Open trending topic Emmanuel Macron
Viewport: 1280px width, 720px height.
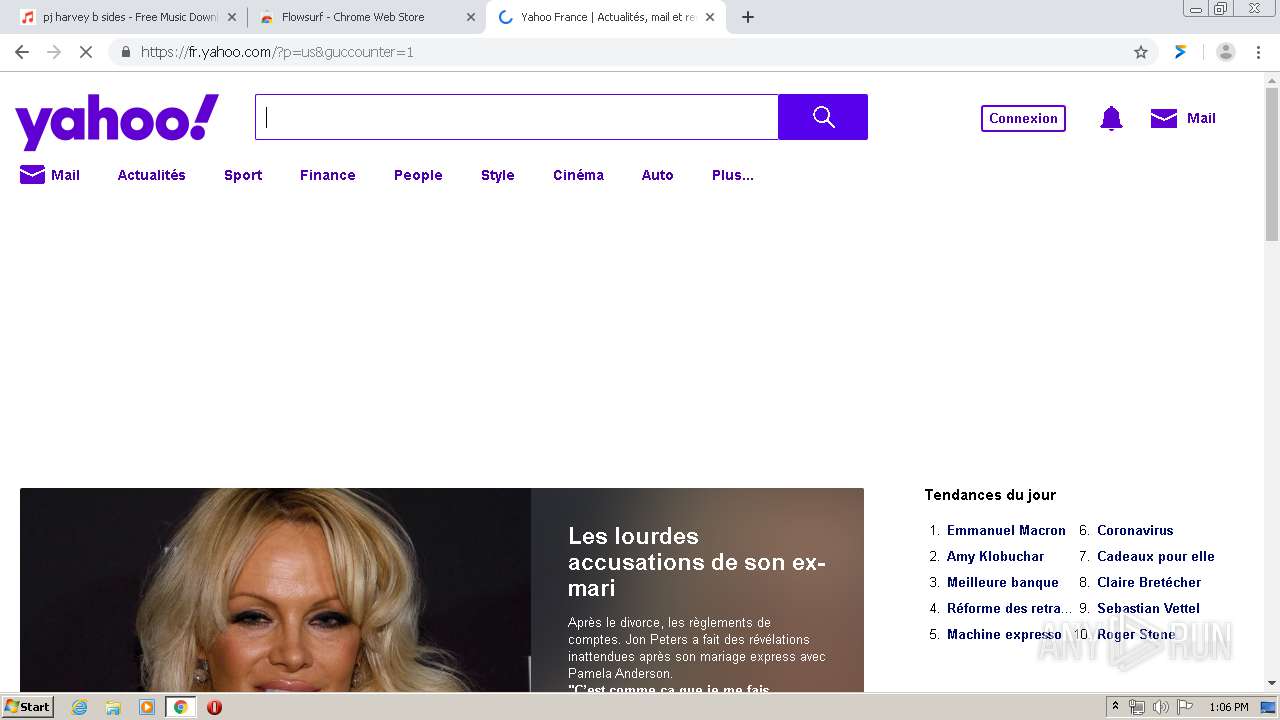(1006, 530)
